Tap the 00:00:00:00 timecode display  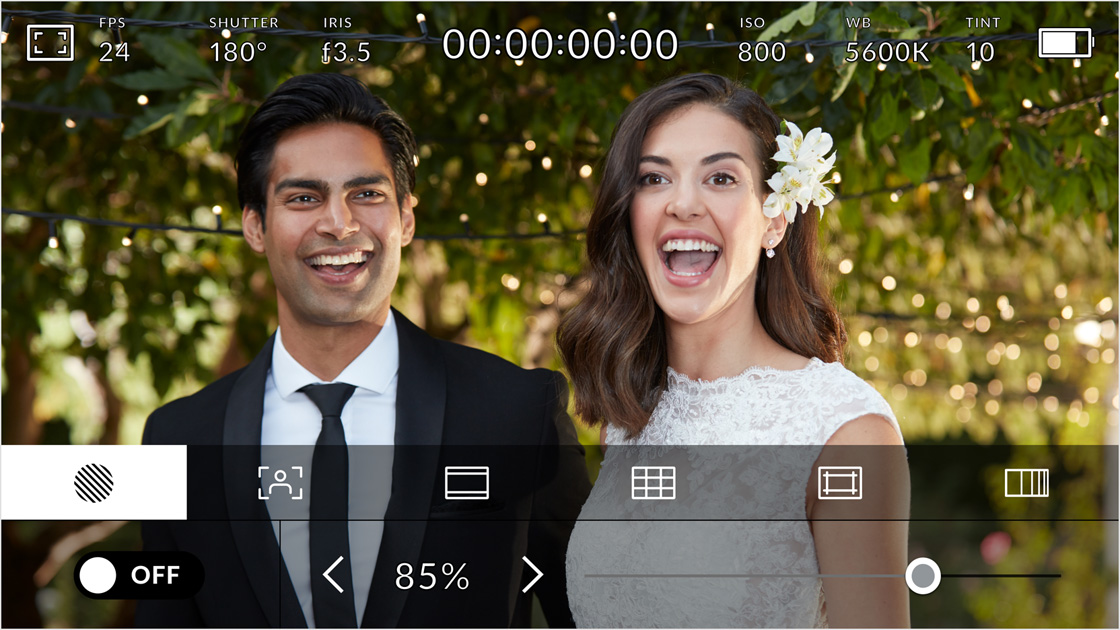coord(560,44)
